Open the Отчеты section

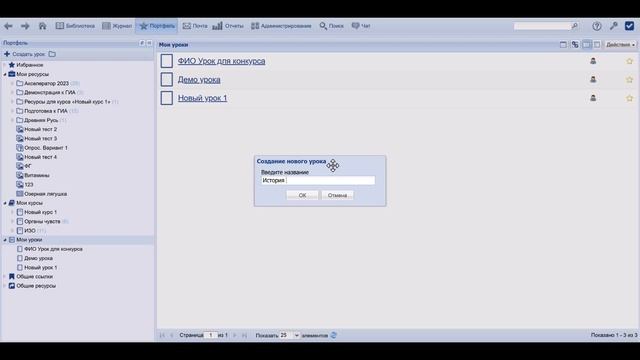pyautogui.click(x=228, y=26)
